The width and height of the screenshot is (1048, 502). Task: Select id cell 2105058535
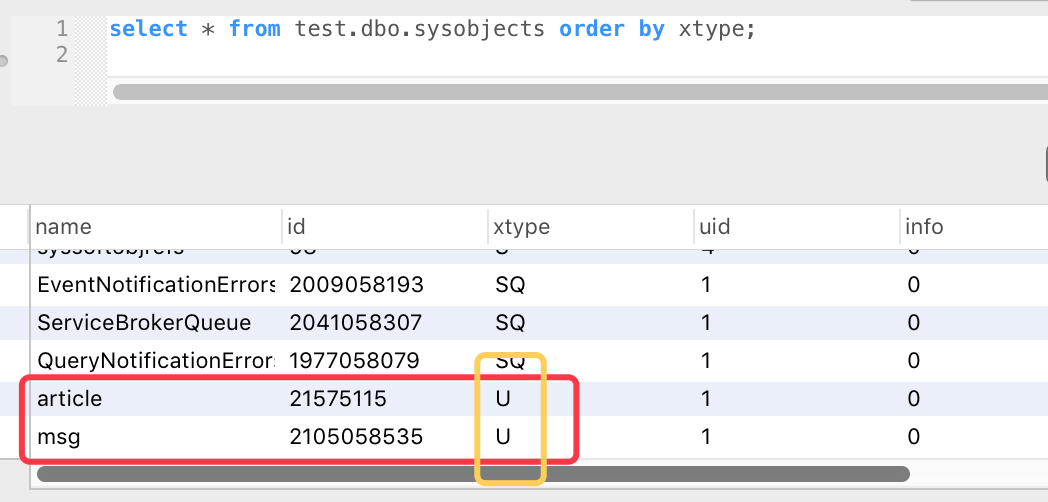356,437
